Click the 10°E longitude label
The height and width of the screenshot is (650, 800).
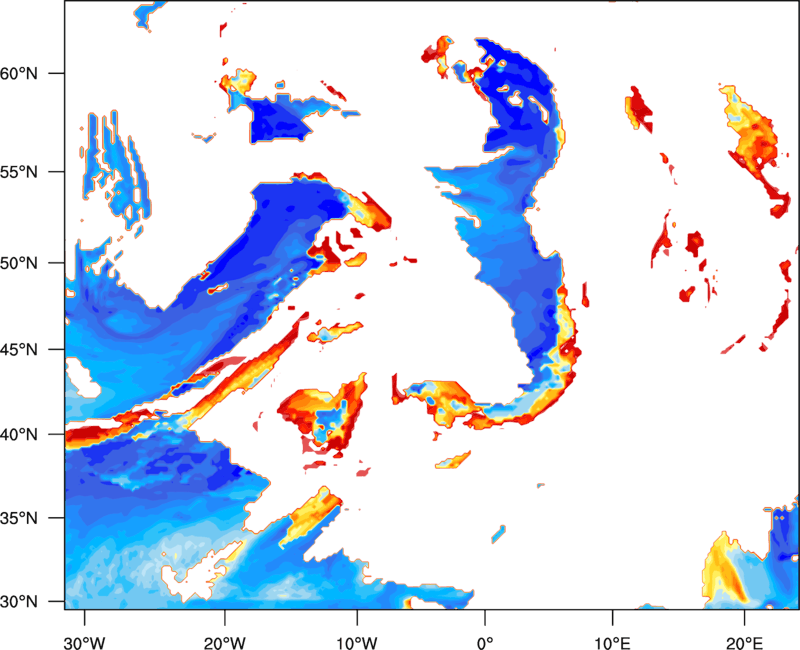[x=612, y=643]
